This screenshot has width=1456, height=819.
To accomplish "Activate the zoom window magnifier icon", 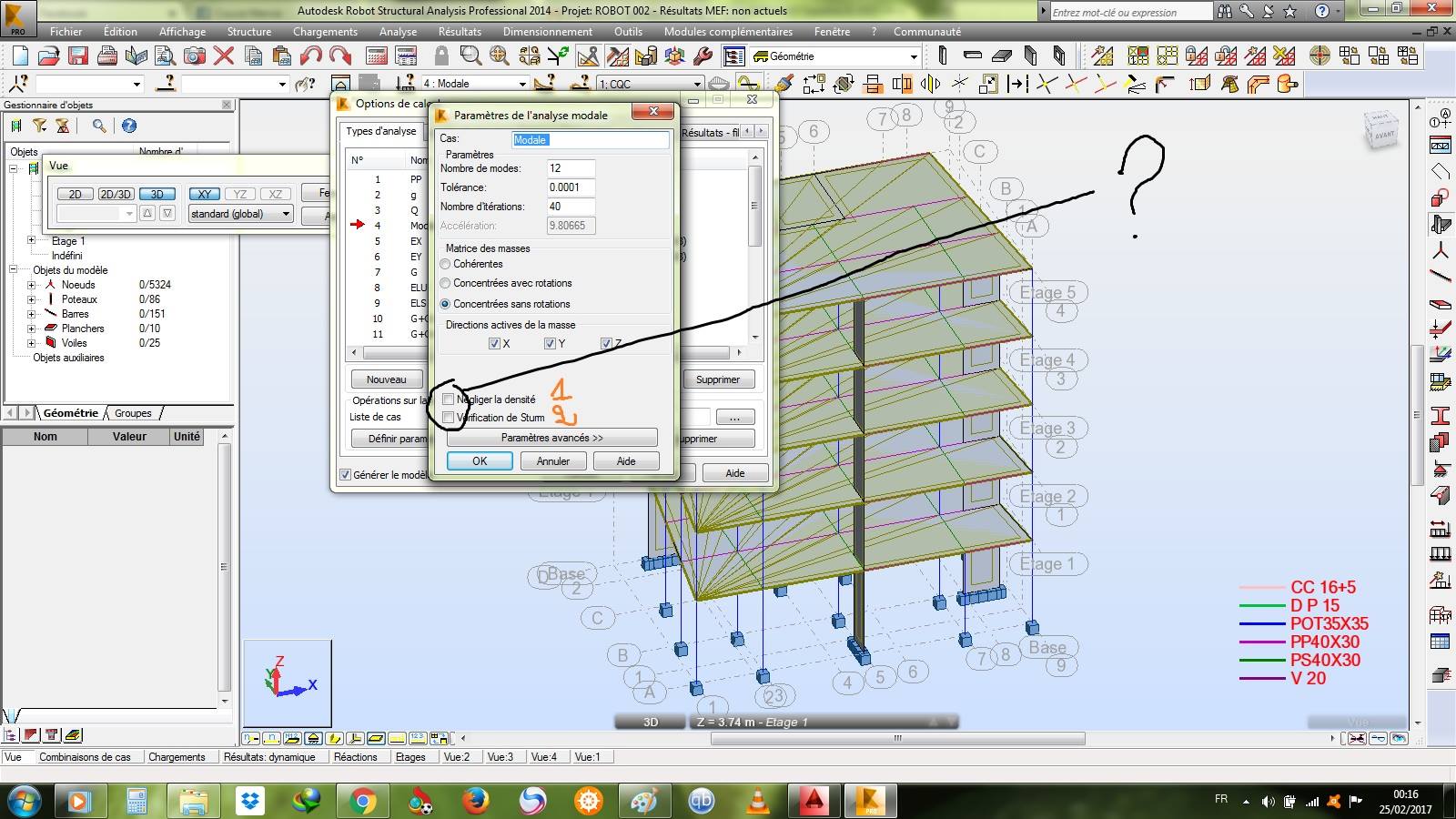I will point(470,56).
